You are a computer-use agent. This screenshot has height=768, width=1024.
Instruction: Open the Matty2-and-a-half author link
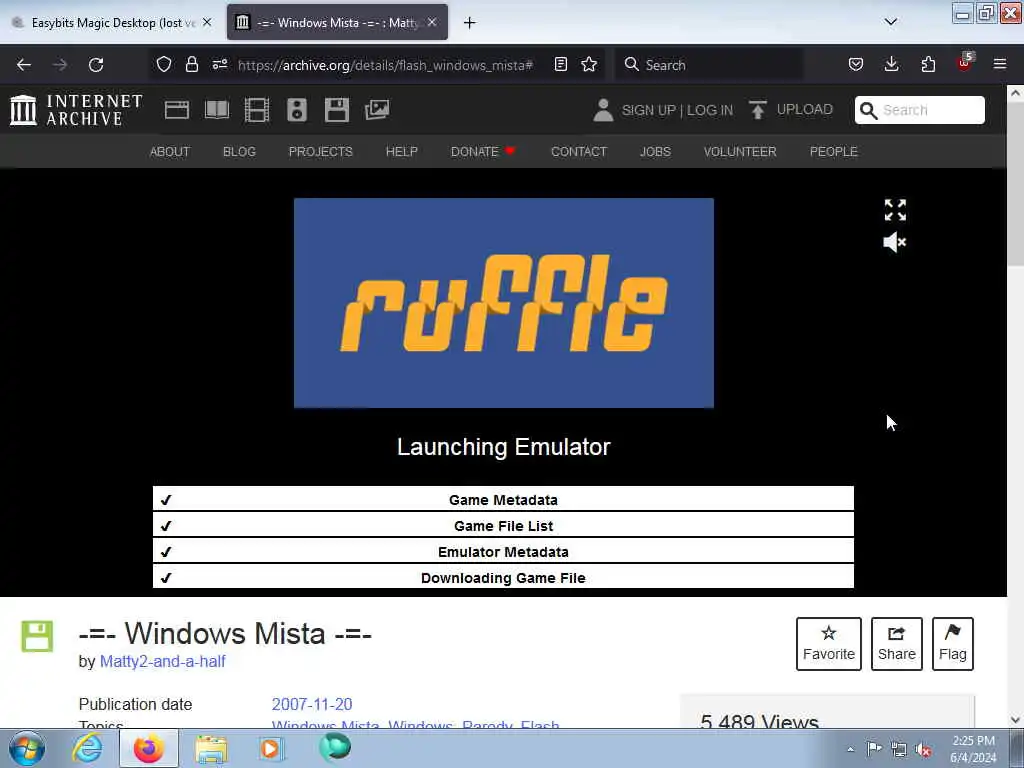point(163,661)
